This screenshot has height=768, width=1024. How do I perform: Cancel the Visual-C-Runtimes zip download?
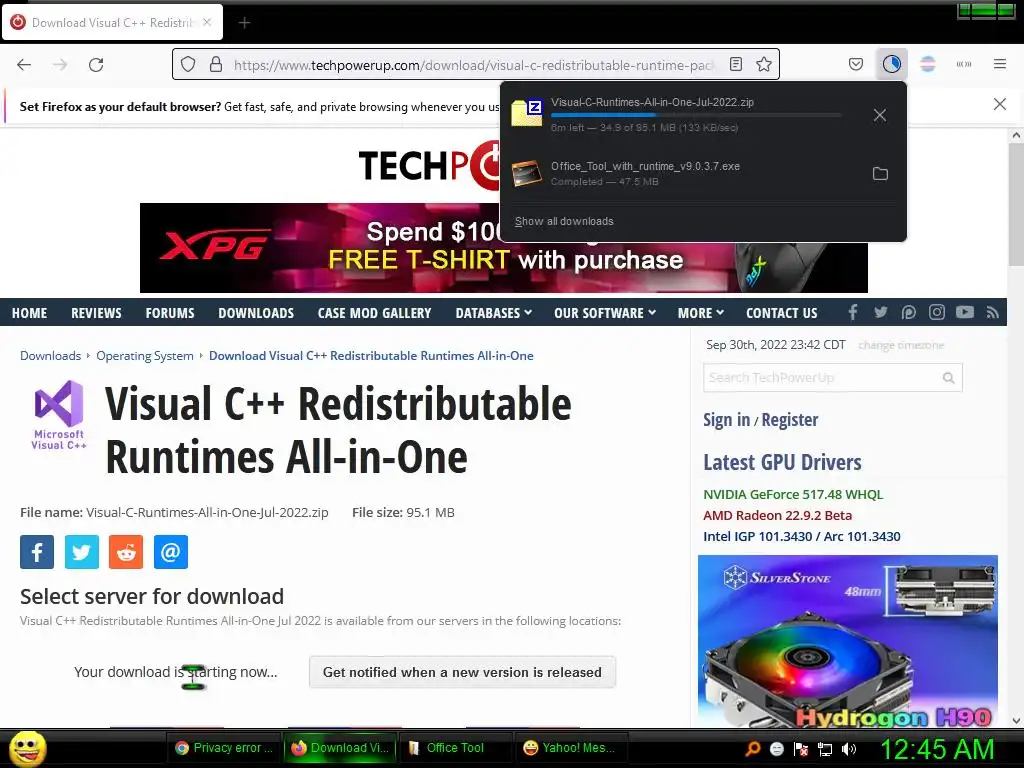[880, 115]
